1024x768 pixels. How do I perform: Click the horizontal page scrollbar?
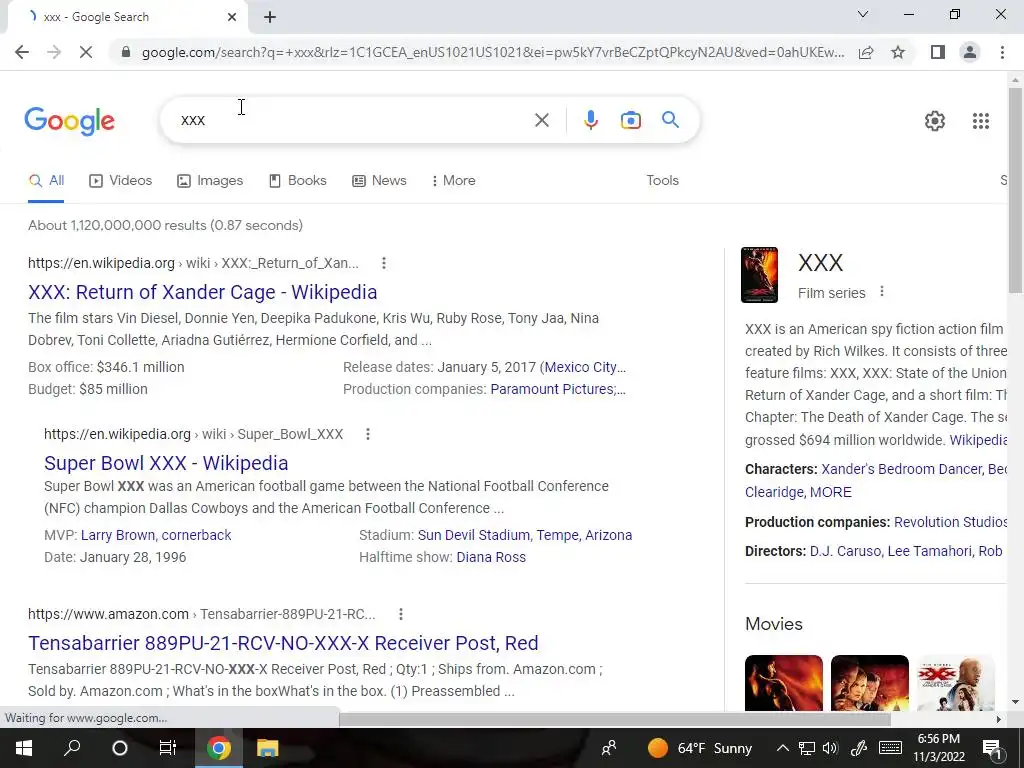pos(614,719)
